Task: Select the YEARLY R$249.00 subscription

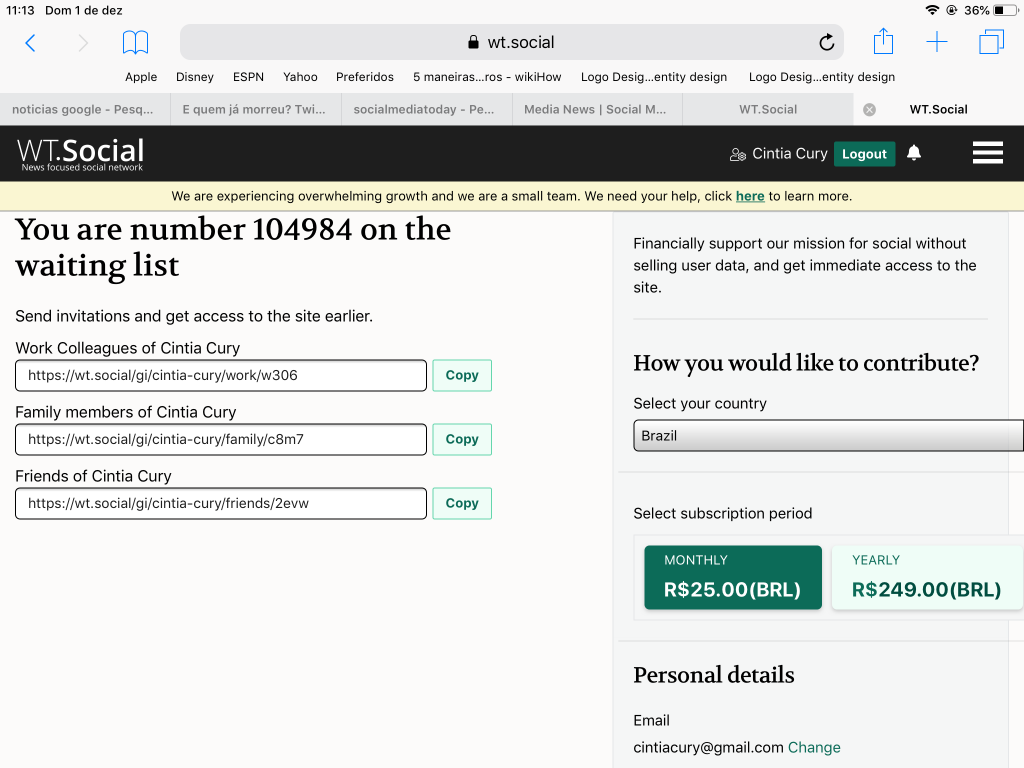Action: coord(927,577)
